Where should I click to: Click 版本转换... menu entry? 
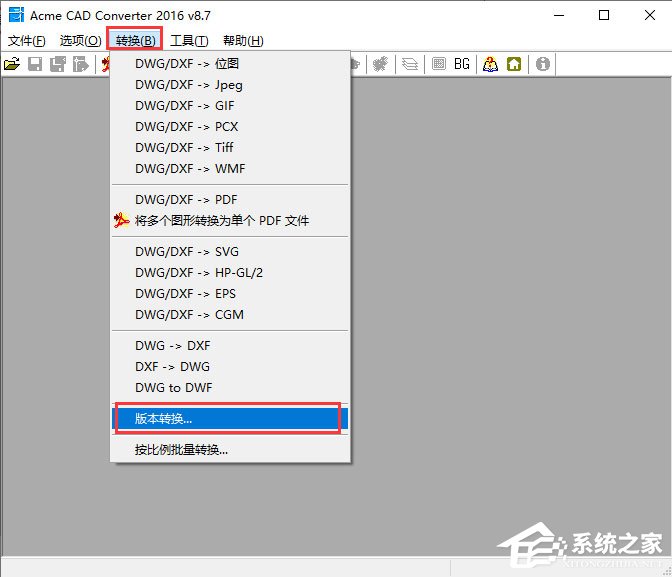[x=230, y=418]
